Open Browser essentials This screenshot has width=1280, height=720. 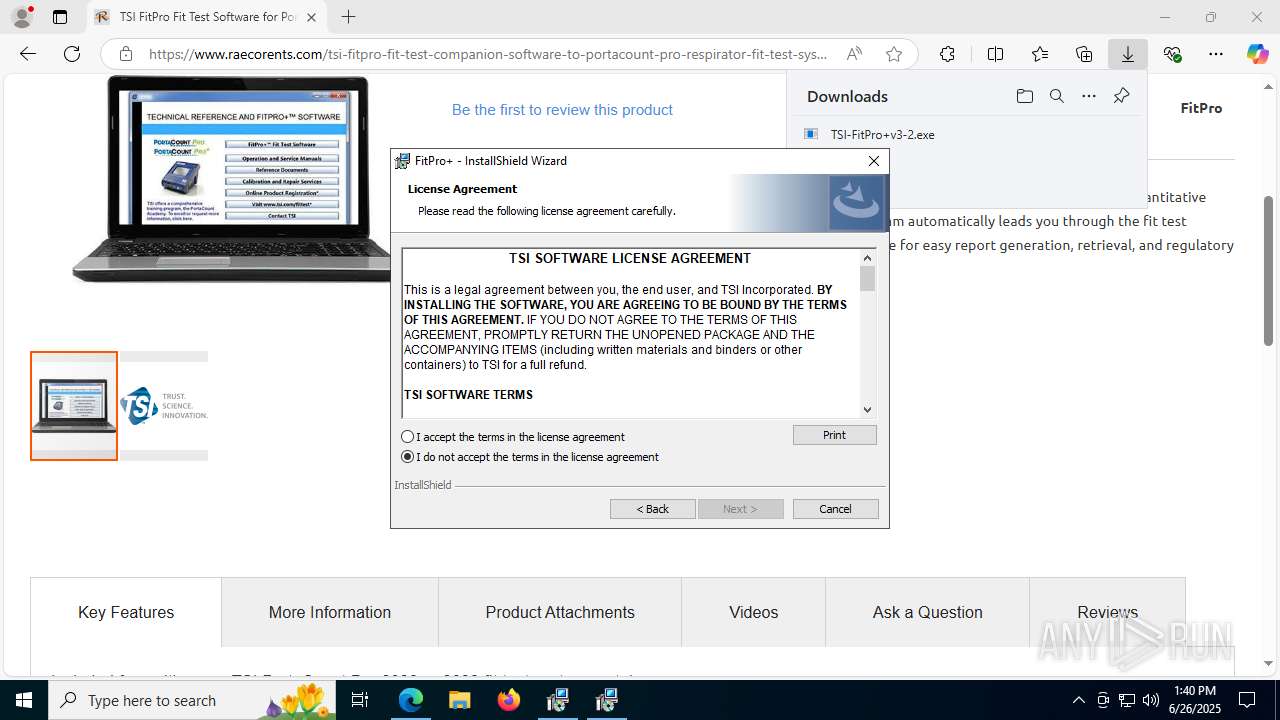(x=1172, y=54)
